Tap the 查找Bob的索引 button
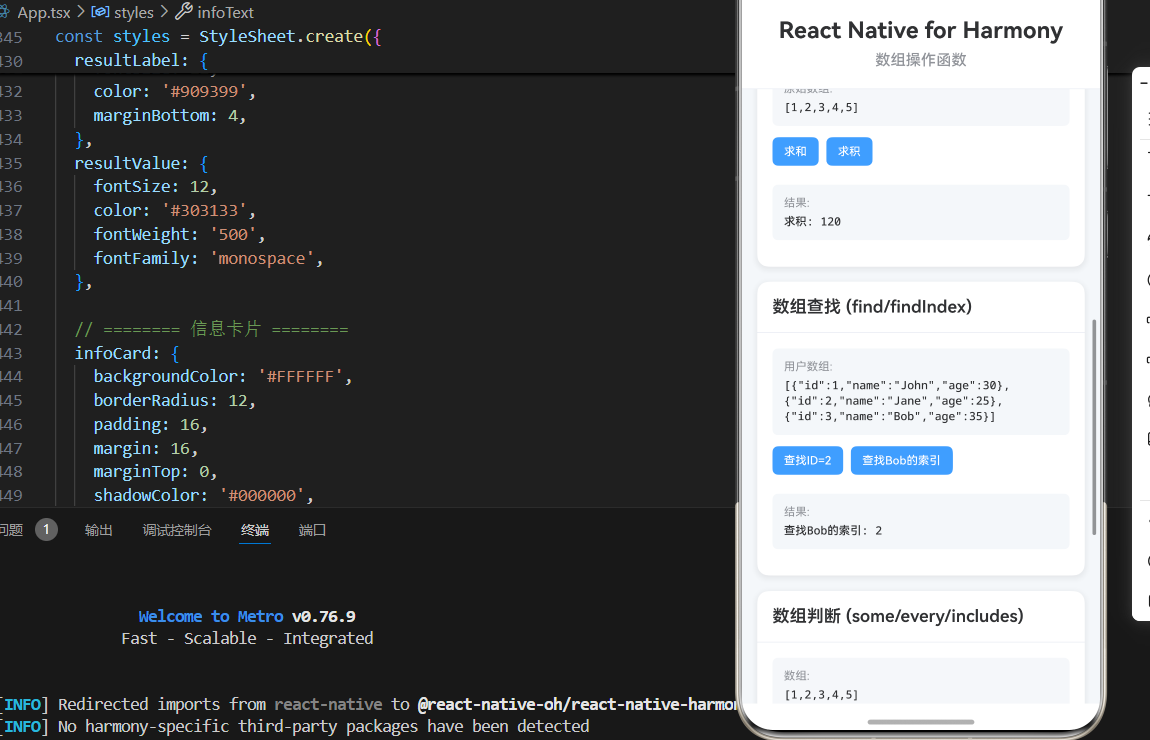The height and width of the screenshot is (740, 1150). coord(901,461)
